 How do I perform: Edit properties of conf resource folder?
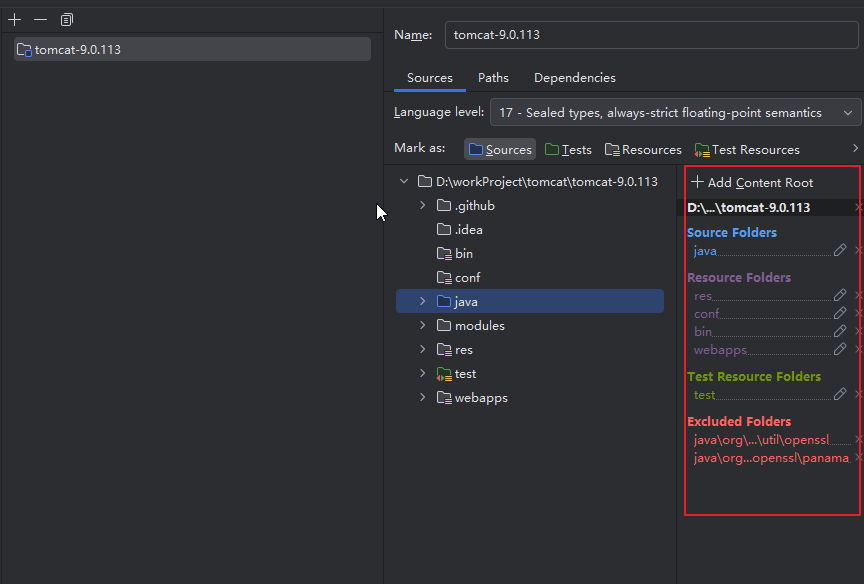tap(840, 313)
